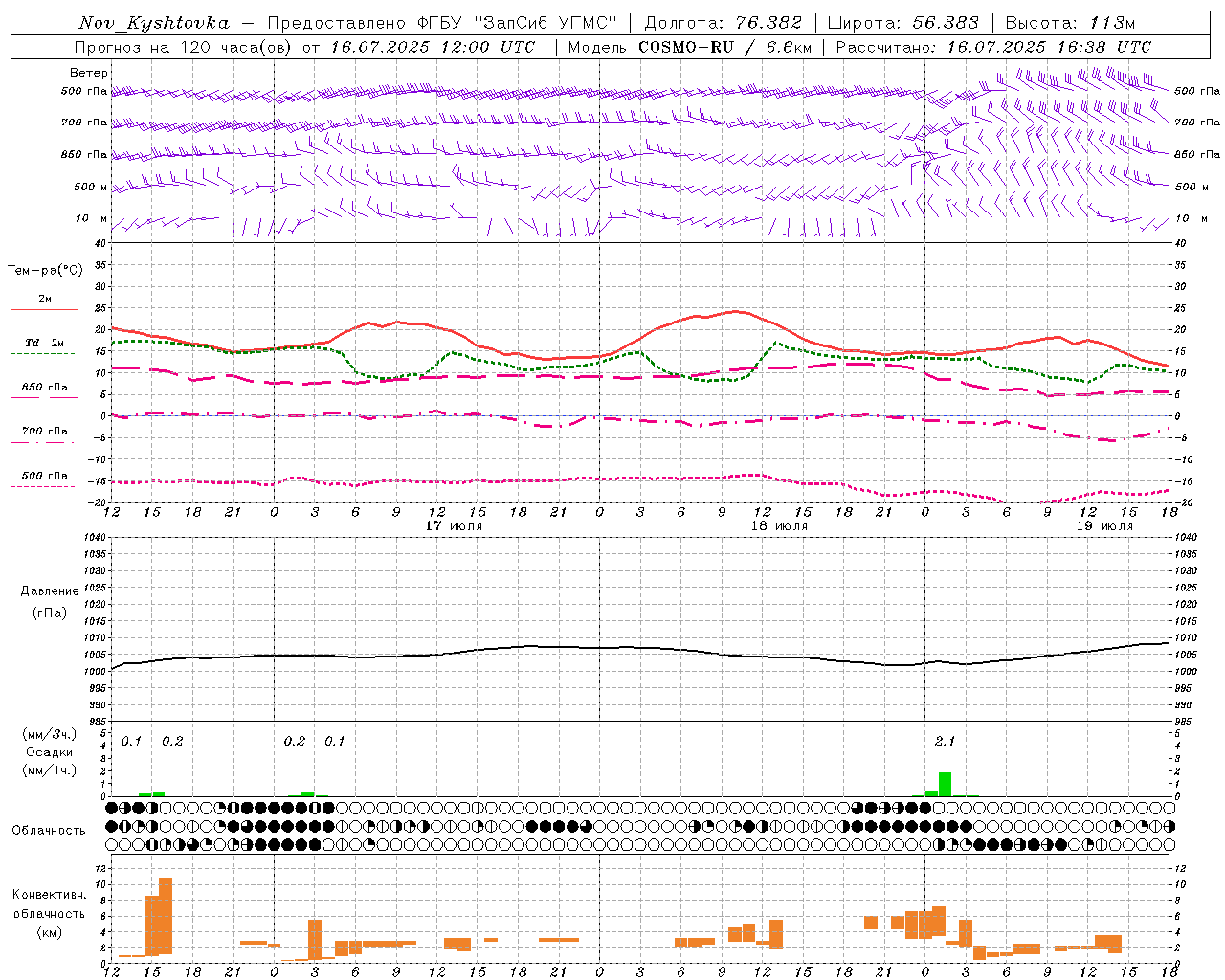Click the 2.1 precipitation total value
Image resolution: width=1225 pixels, height=980 pixels.
945,741
